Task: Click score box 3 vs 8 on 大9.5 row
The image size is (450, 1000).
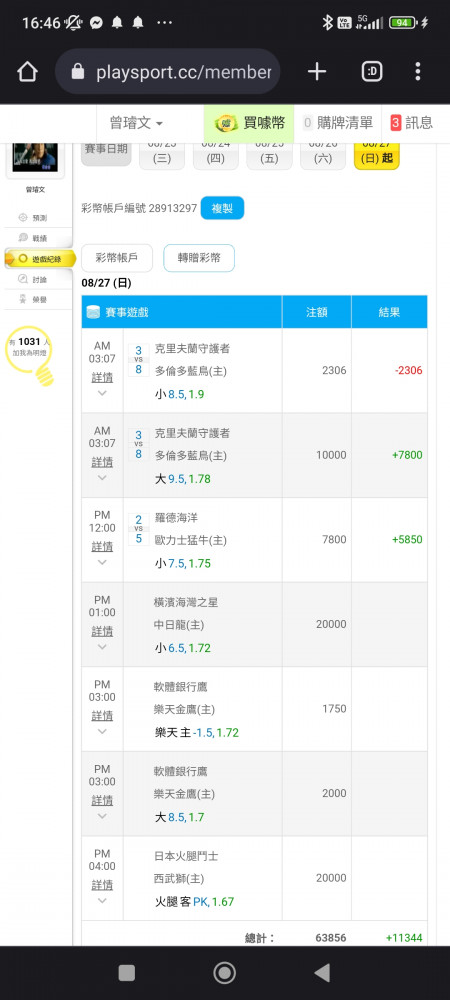Action: tap(138, 445)
